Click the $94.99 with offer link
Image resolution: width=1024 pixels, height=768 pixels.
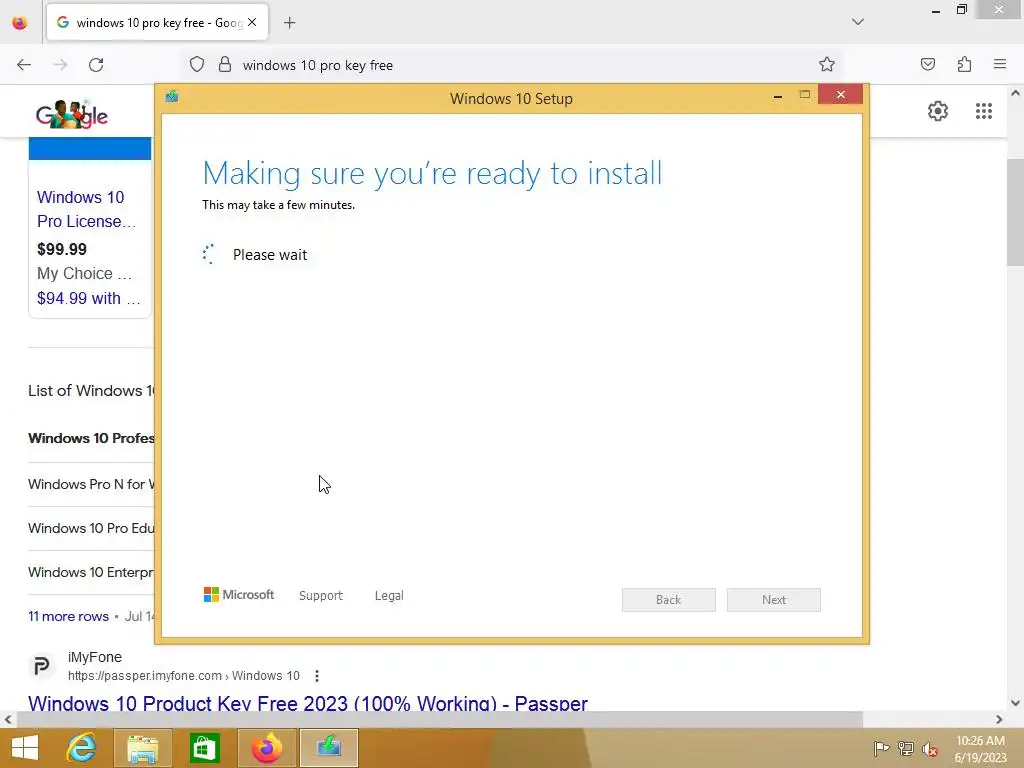click(x=88, y=298)
